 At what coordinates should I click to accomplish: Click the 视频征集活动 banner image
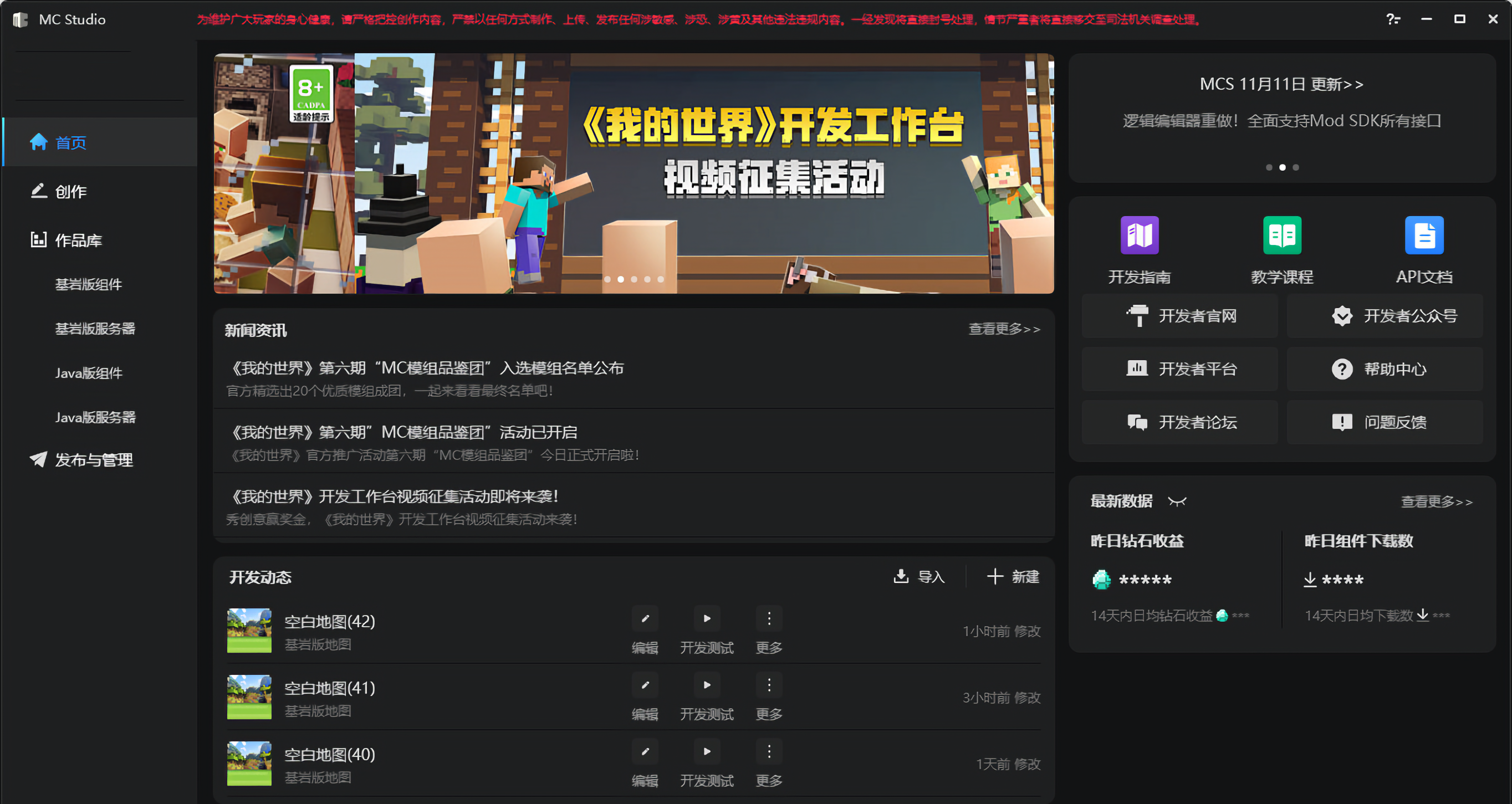[634, 173]
